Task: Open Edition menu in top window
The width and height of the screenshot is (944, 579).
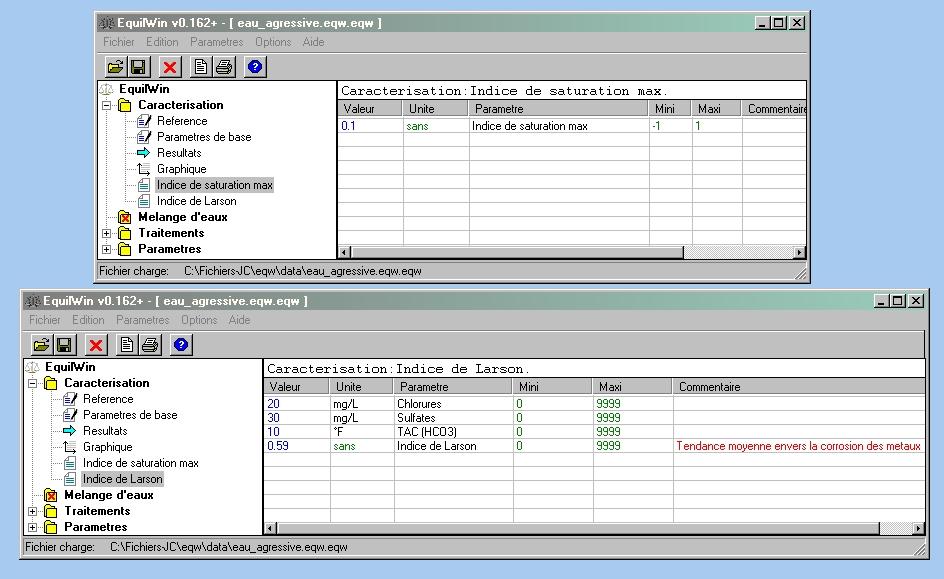Action: coord(162,42)
